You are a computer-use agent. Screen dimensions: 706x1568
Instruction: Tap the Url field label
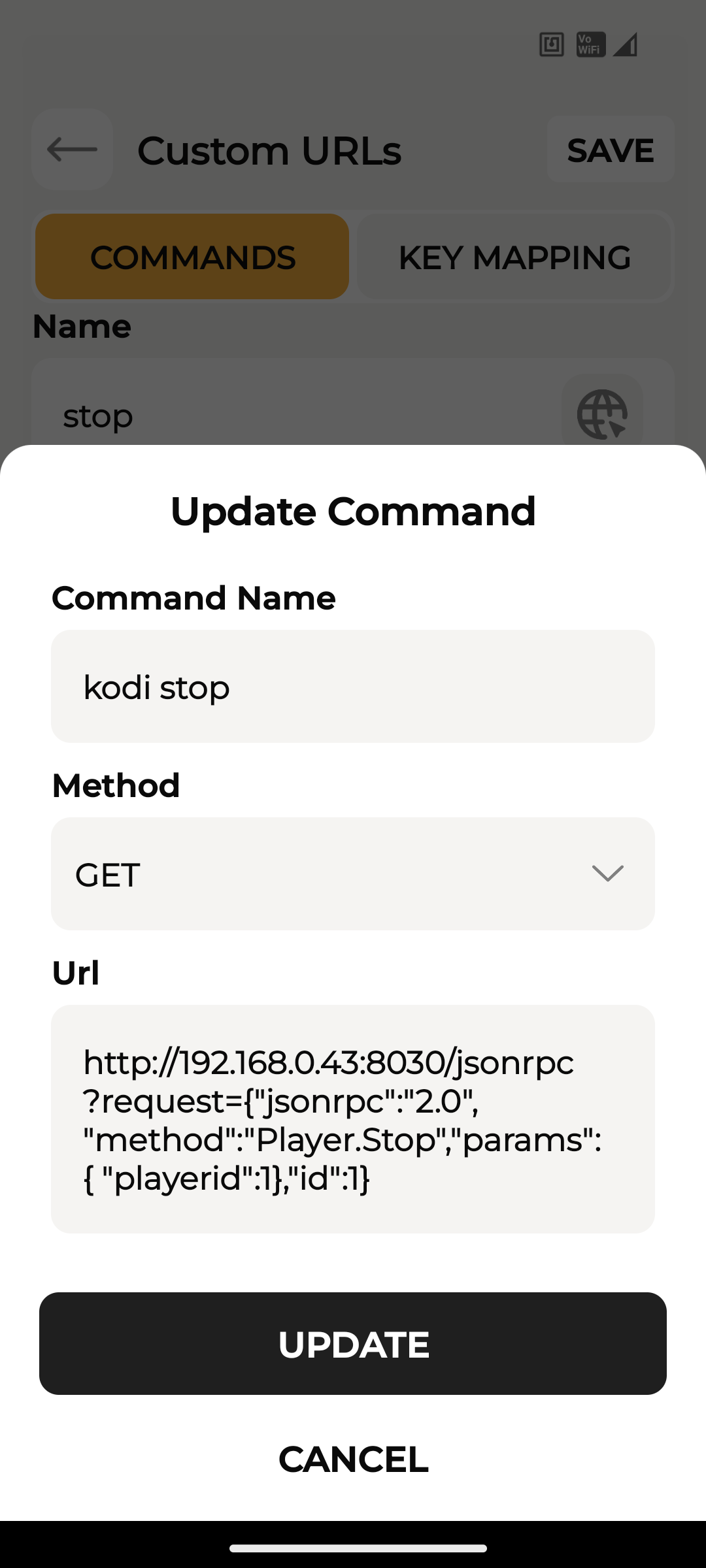[x=76, y=973]
